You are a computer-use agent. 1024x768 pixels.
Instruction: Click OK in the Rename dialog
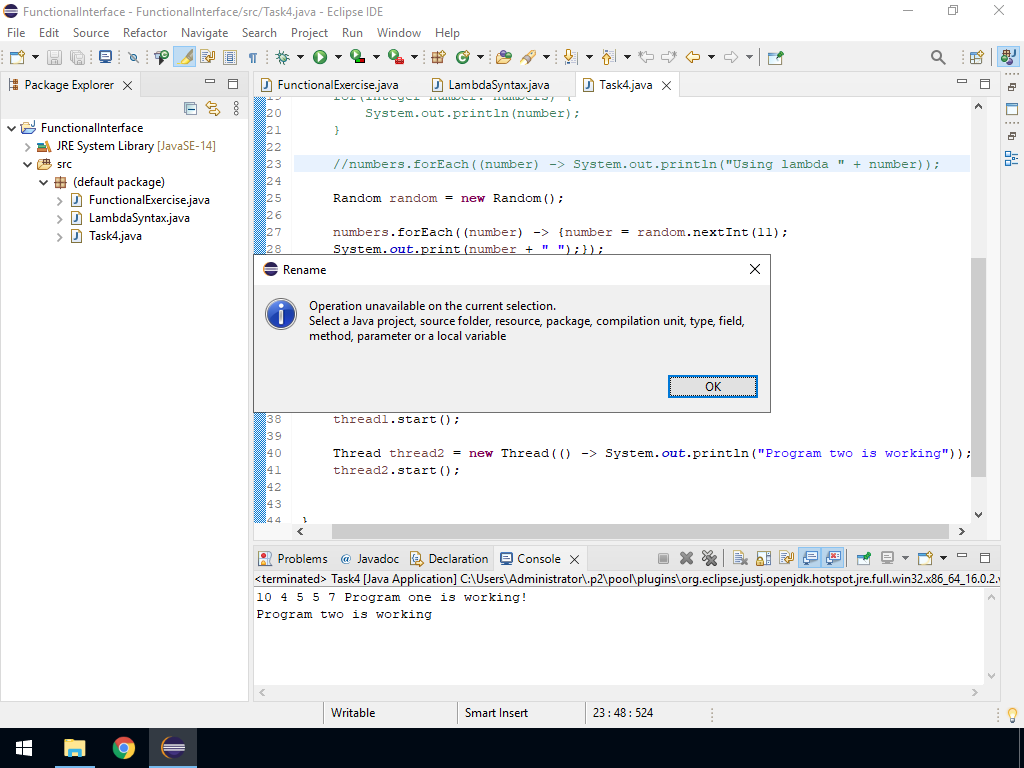pos(712,387)
